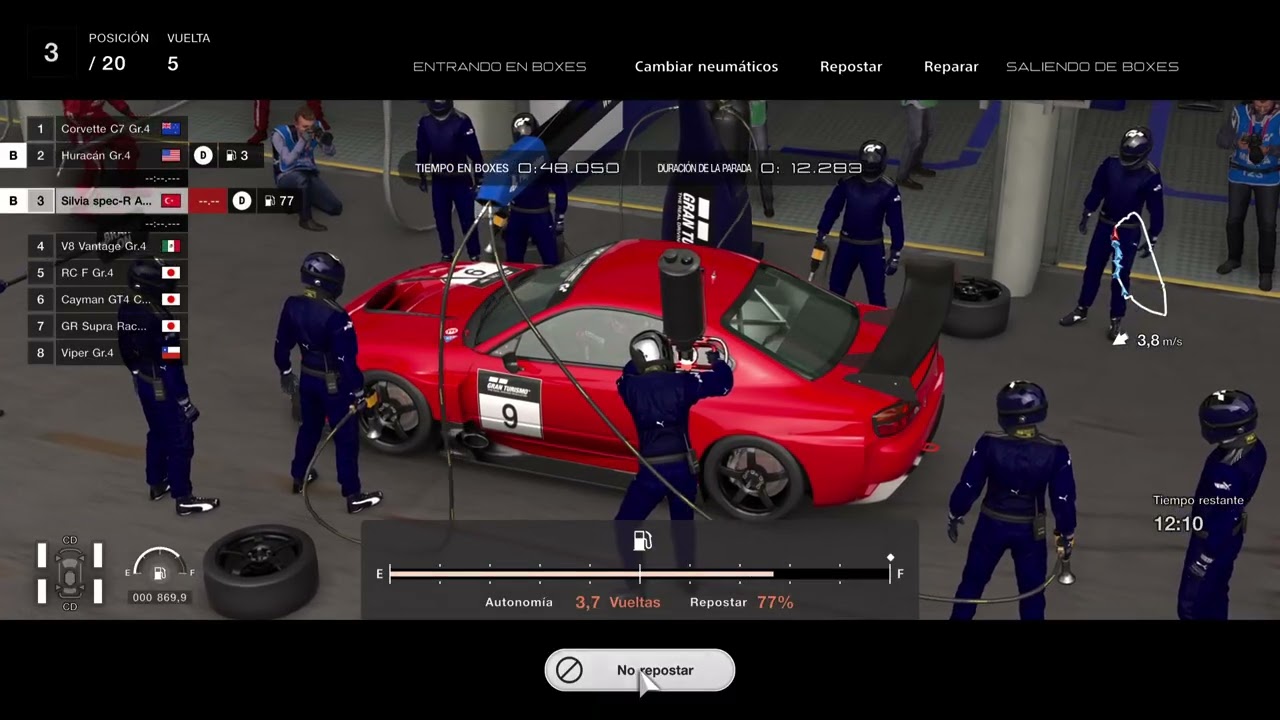
Task: Click the circuit track map
Action: 1138,264
